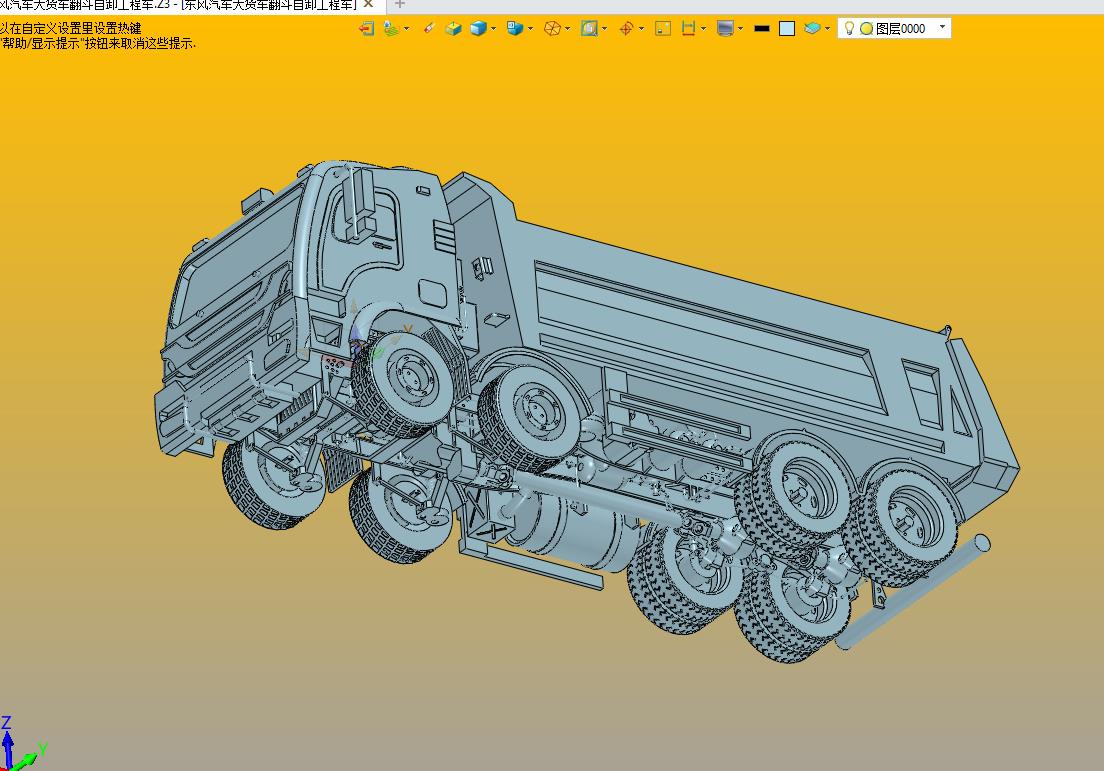Click the black color swatch

point(761,29)
